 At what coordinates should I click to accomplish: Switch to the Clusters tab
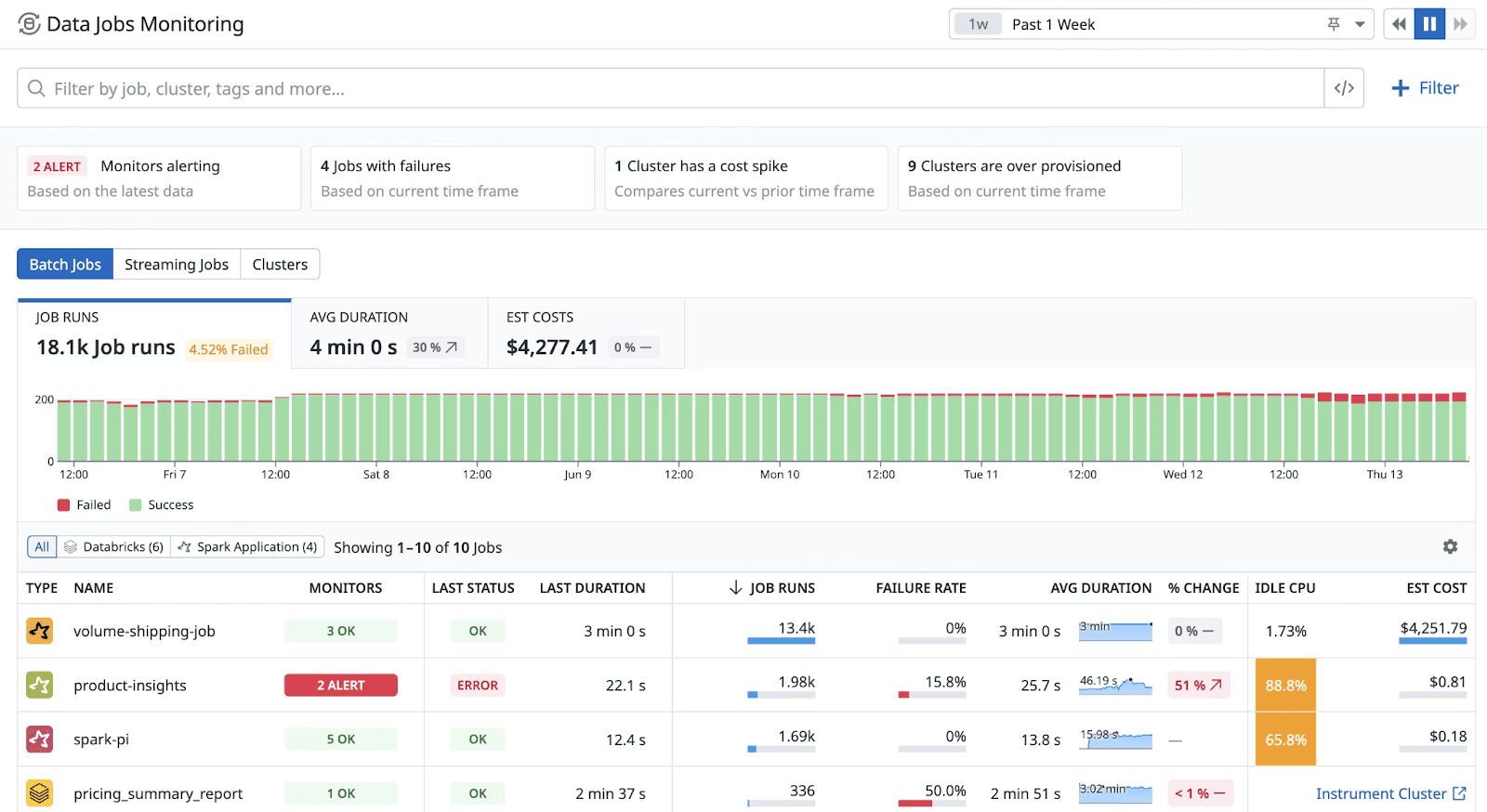280,265
